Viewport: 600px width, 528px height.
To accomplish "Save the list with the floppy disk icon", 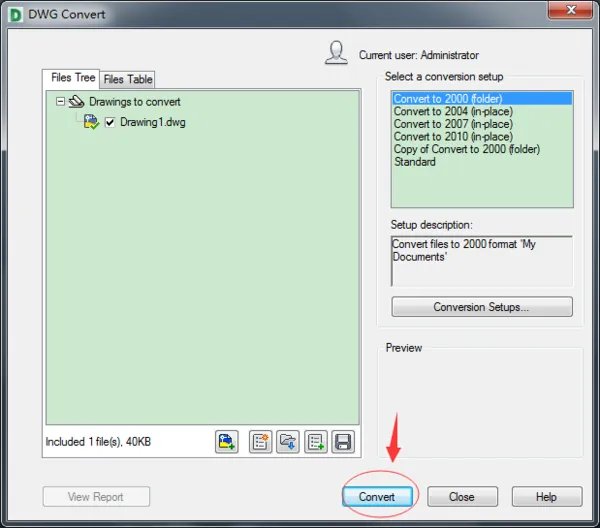I will (x=342, y=442).
